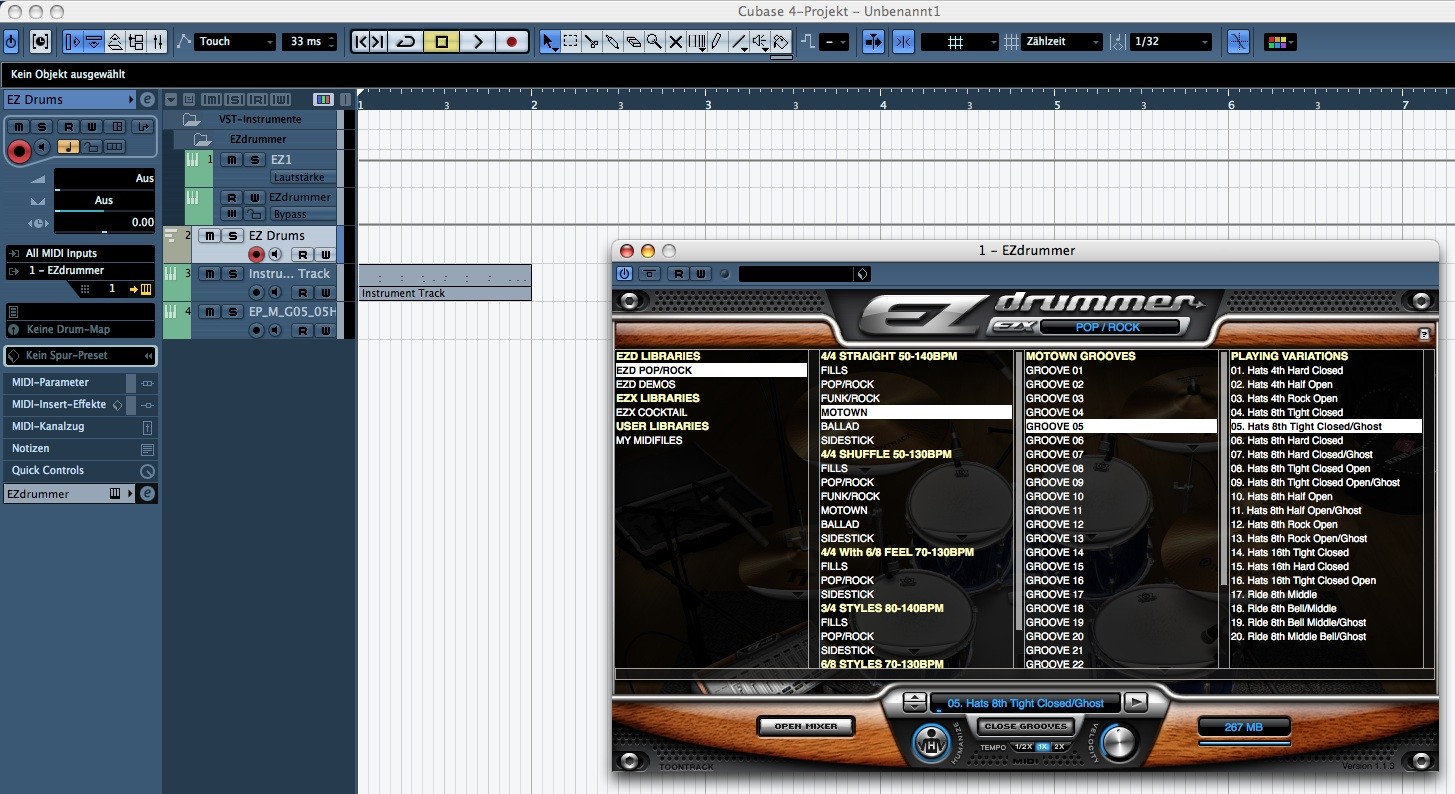
Task: Toggle Snap to Zero Crossing
Action: click(1238, 42)
